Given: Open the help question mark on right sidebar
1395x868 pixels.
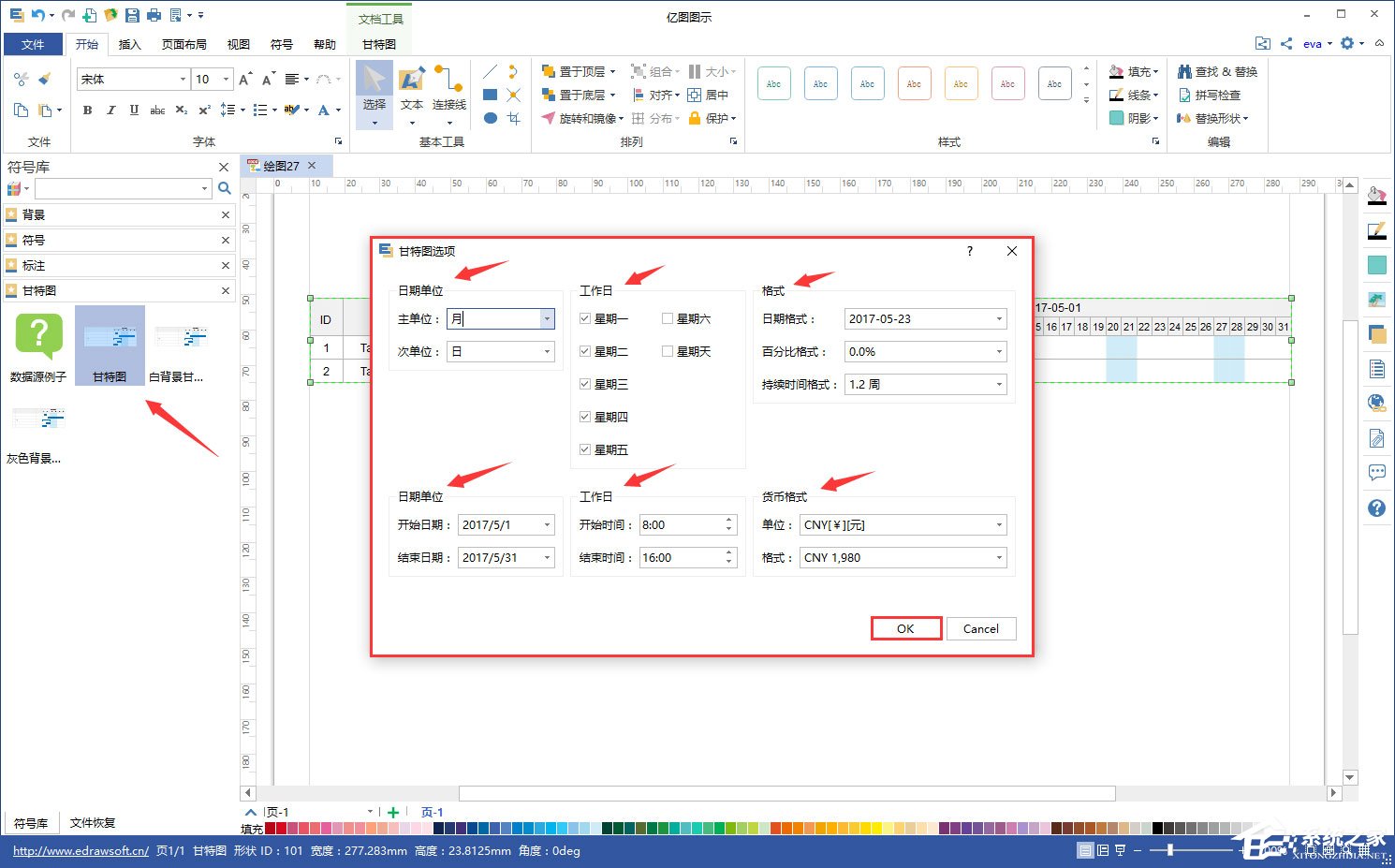Looking at the screenshot, I should point(1376,508).
